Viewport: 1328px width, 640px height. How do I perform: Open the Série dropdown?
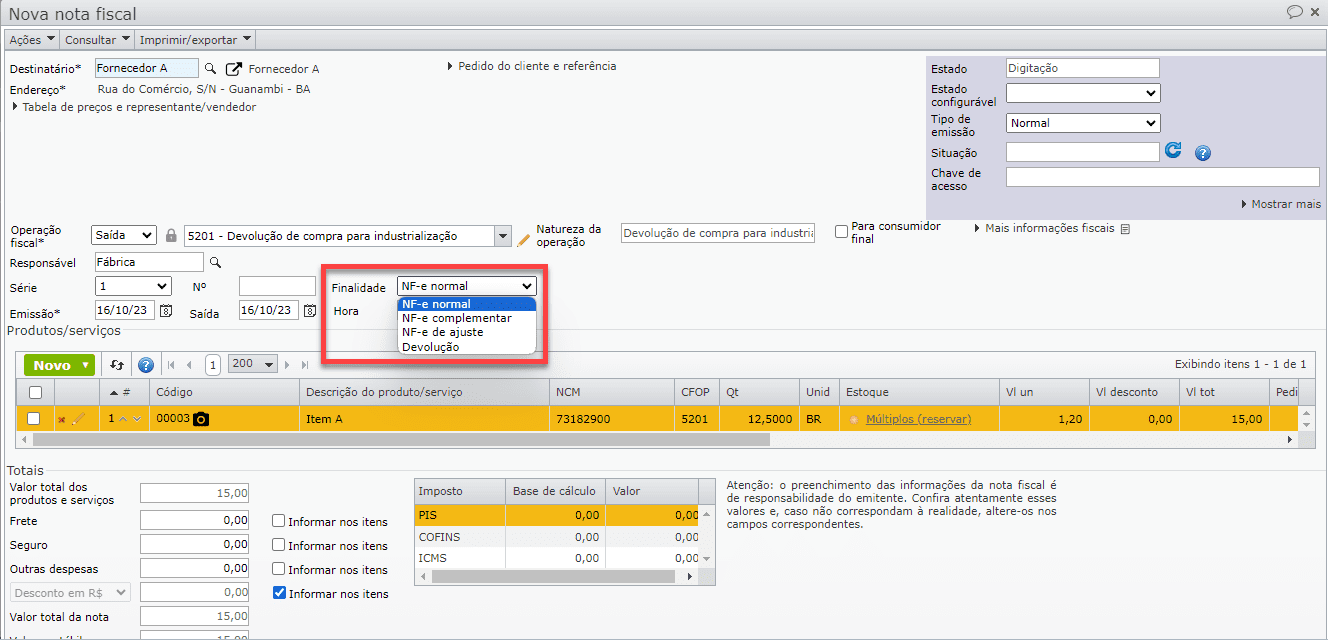coord(133,286)
